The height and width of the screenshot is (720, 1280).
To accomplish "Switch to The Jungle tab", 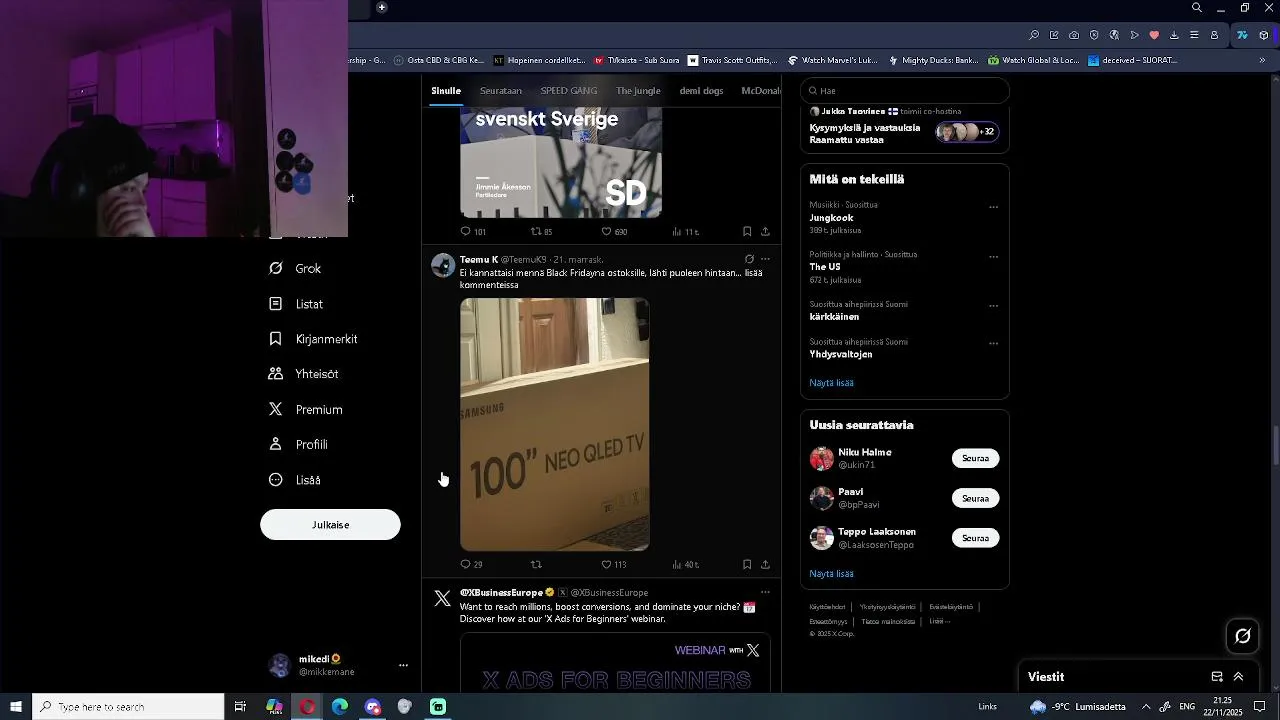I will click(x=638, y=91).
